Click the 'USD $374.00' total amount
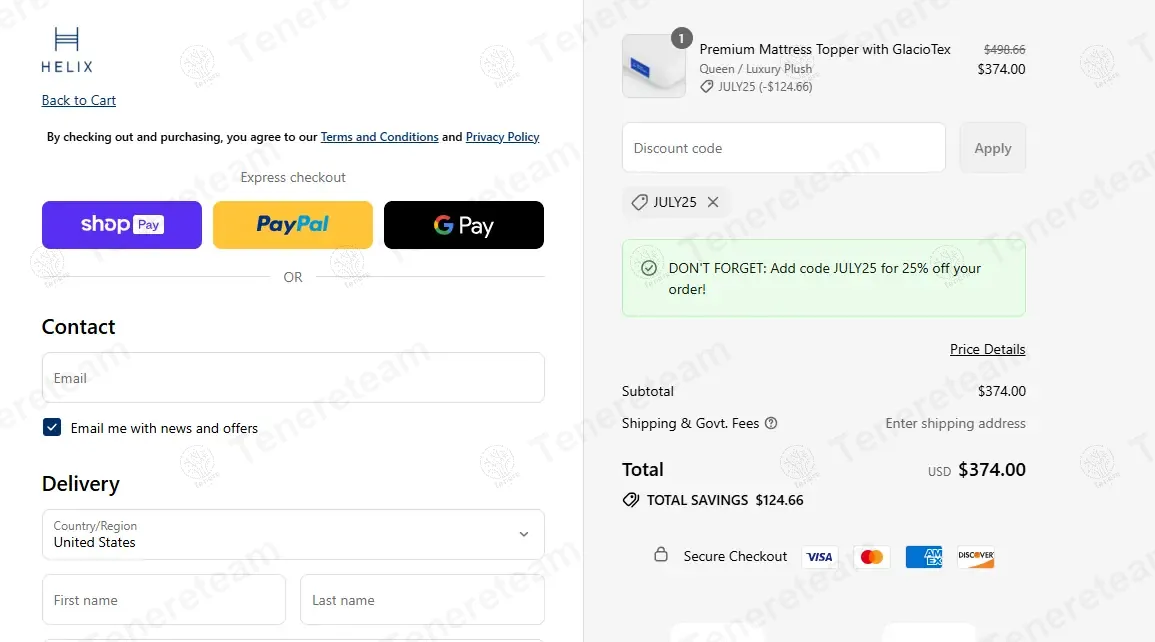 coord(977,470)
